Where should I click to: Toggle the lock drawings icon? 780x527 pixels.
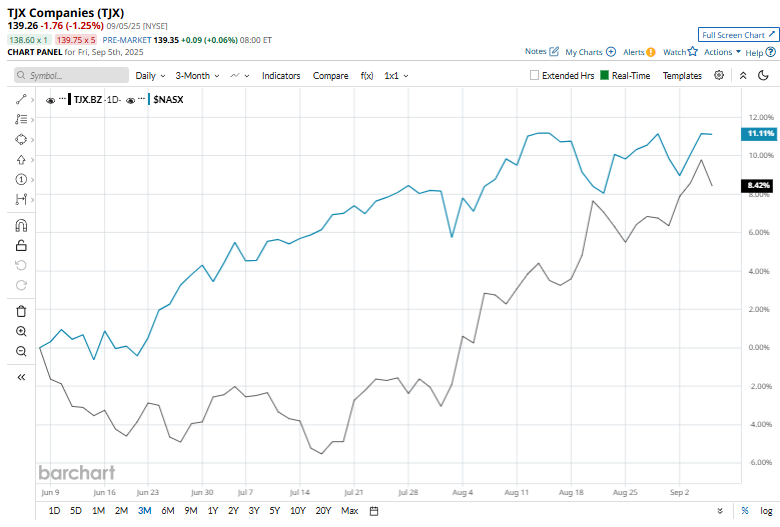pos(21,245)
